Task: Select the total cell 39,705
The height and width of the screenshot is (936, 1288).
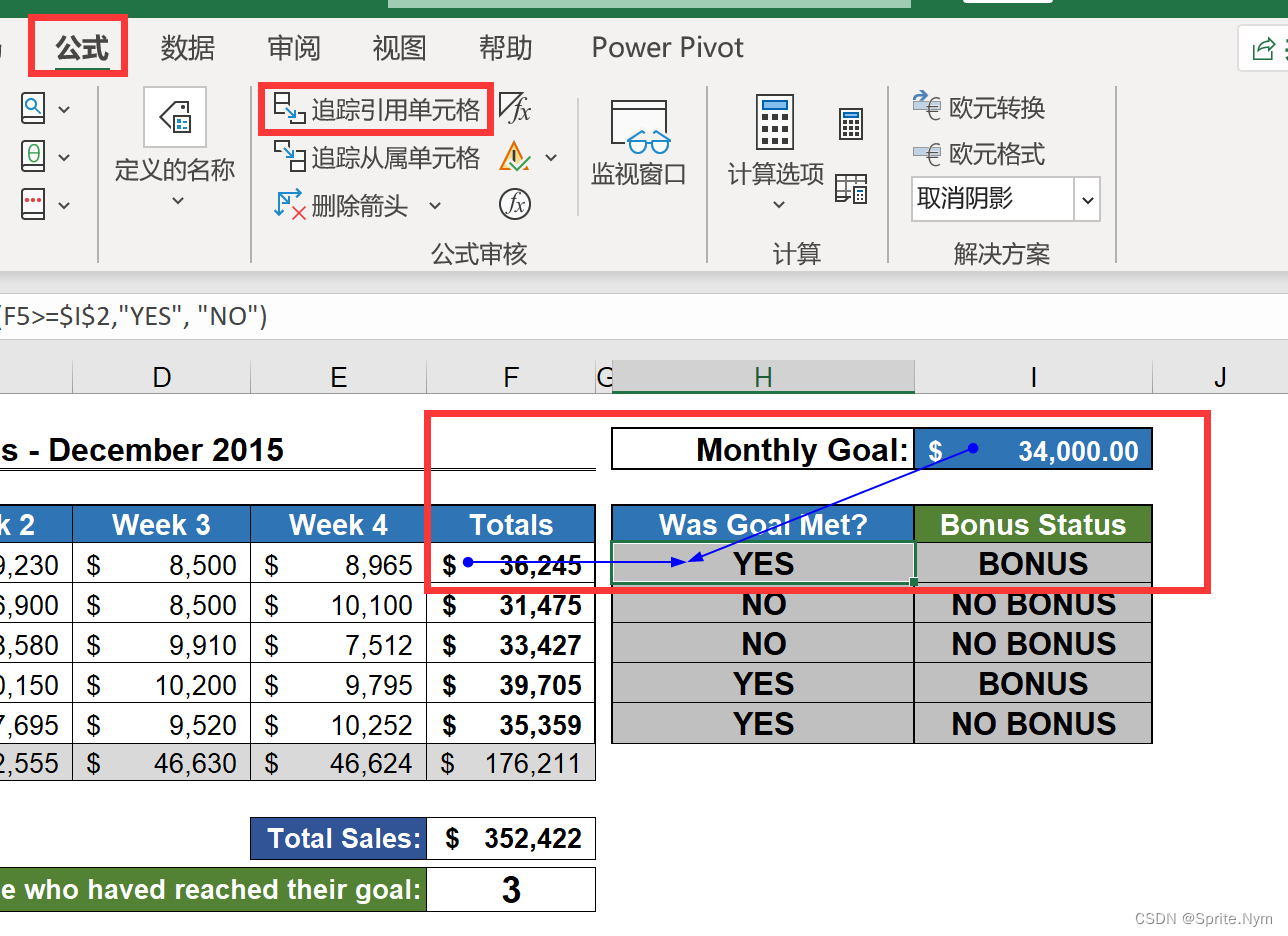Action: (511, 685)
